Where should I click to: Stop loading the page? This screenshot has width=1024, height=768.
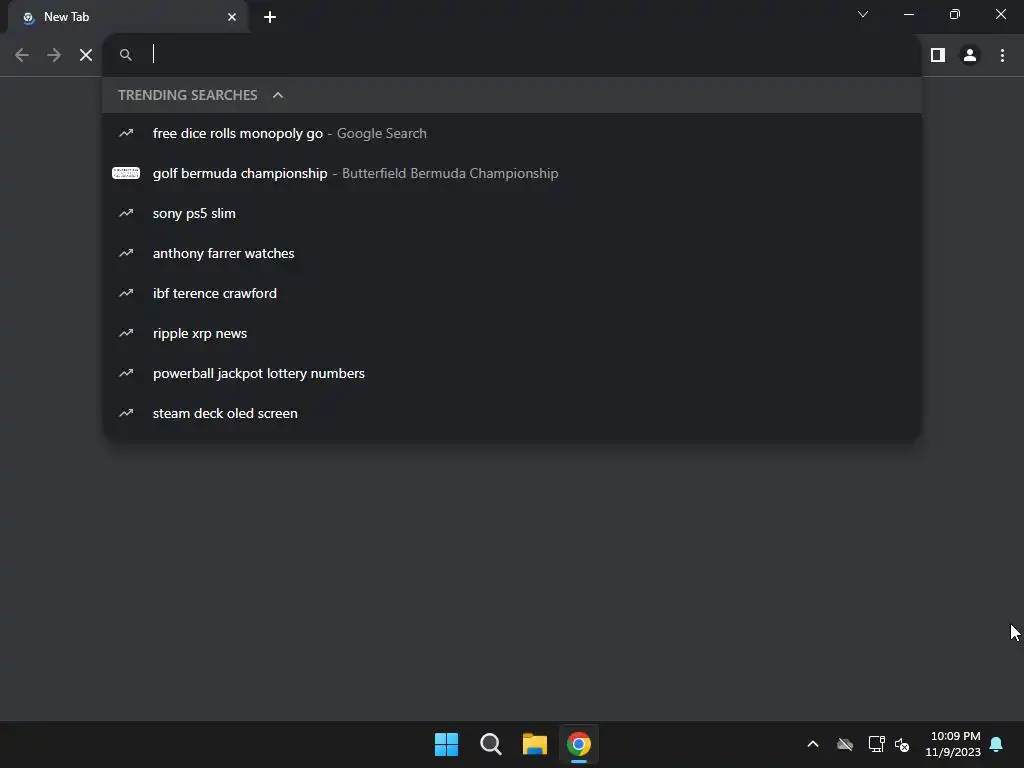[86, 56]
